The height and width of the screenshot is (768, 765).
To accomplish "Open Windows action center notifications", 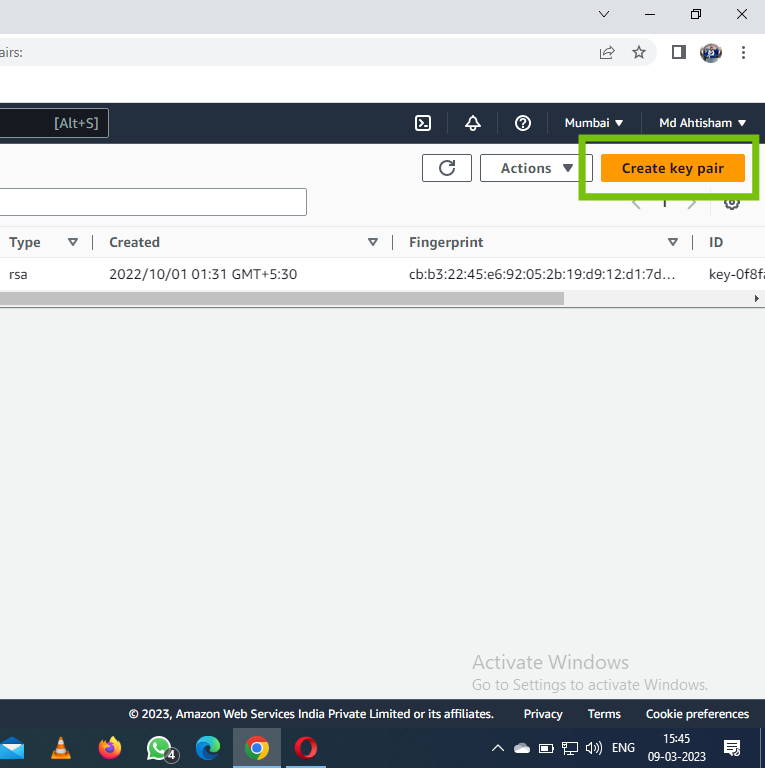I will tap(732, 748).
